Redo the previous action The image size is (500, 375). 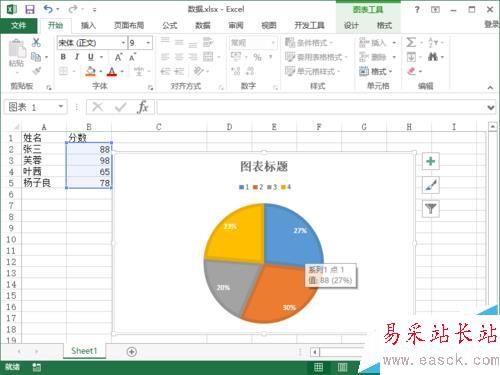tap(73, 9)
